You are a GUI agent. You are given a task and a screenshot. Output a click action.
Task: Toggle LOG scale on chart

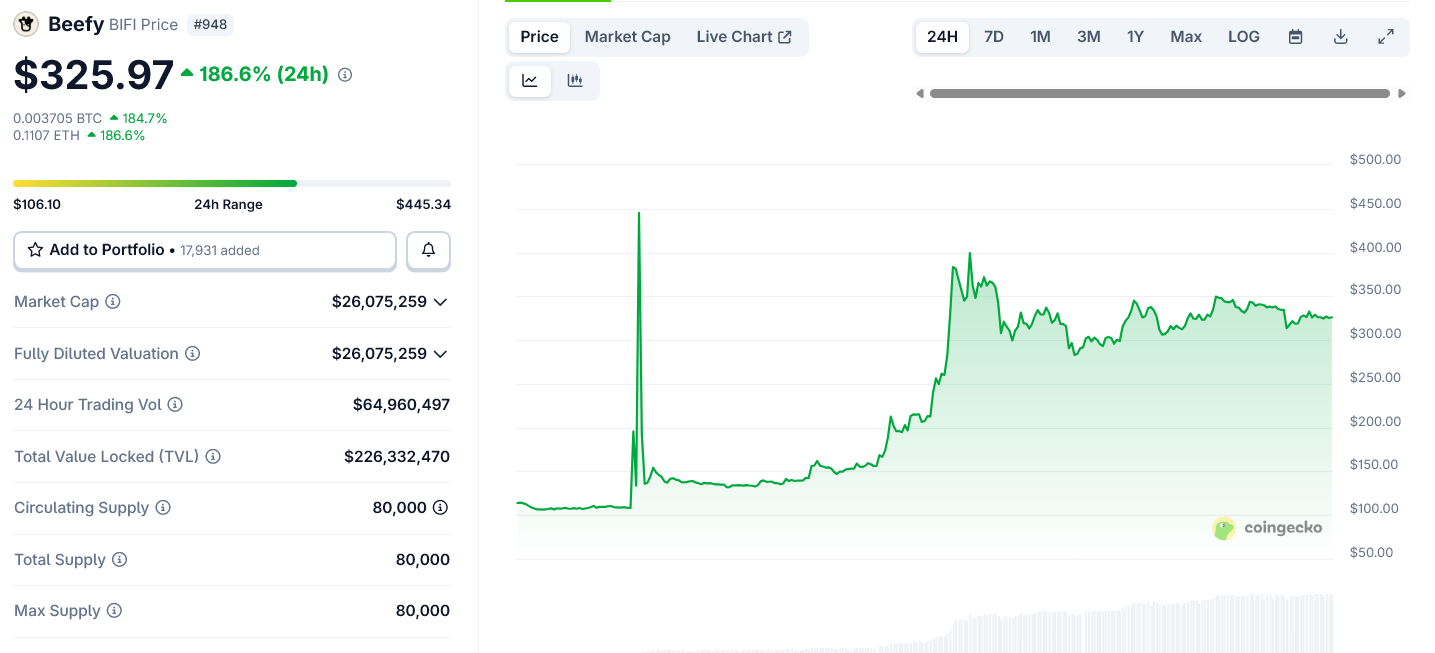pos(1243,37)
